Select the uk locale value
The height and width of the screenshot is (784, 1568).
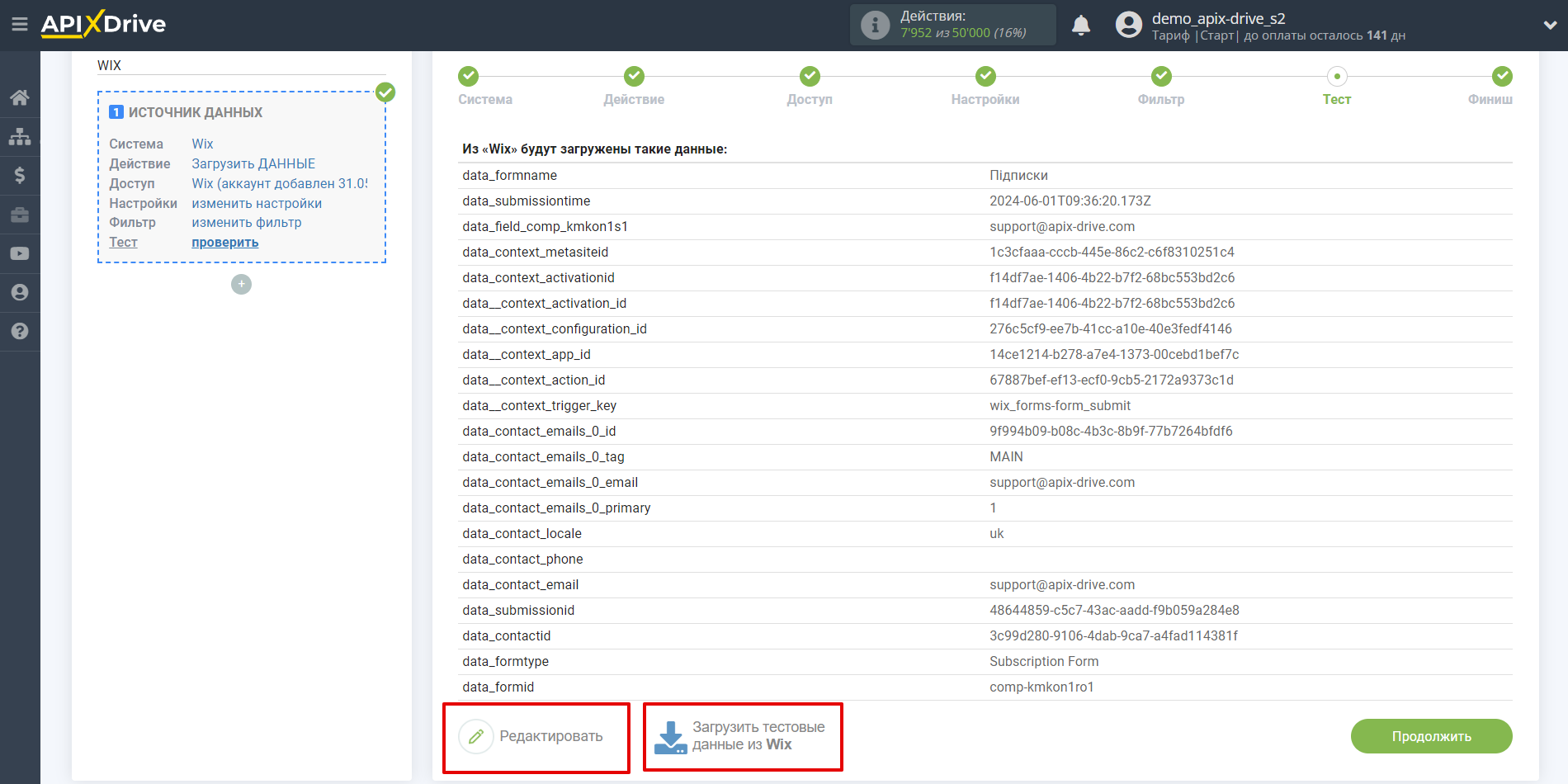pos(997,533)
